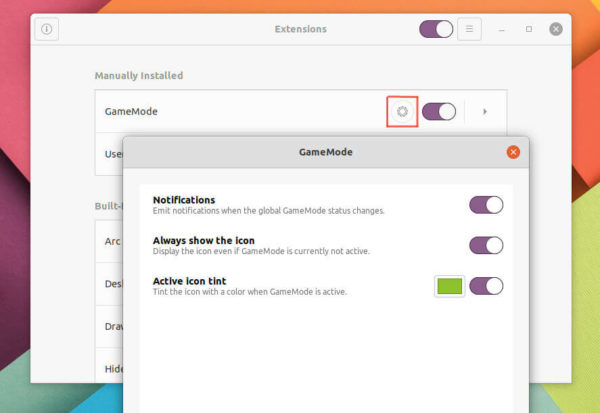
Task: Open the hamburger menu in Extensions header
Action: [469, 29]
